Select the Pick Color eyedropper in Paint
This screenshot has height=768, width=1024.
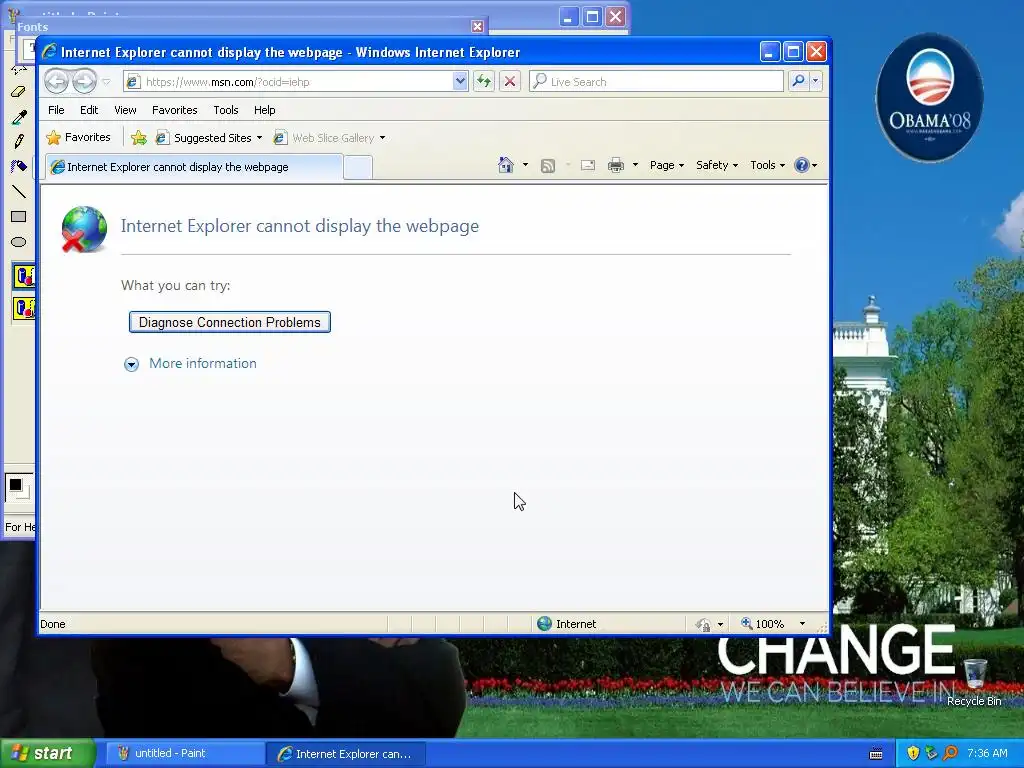[19, 117]
